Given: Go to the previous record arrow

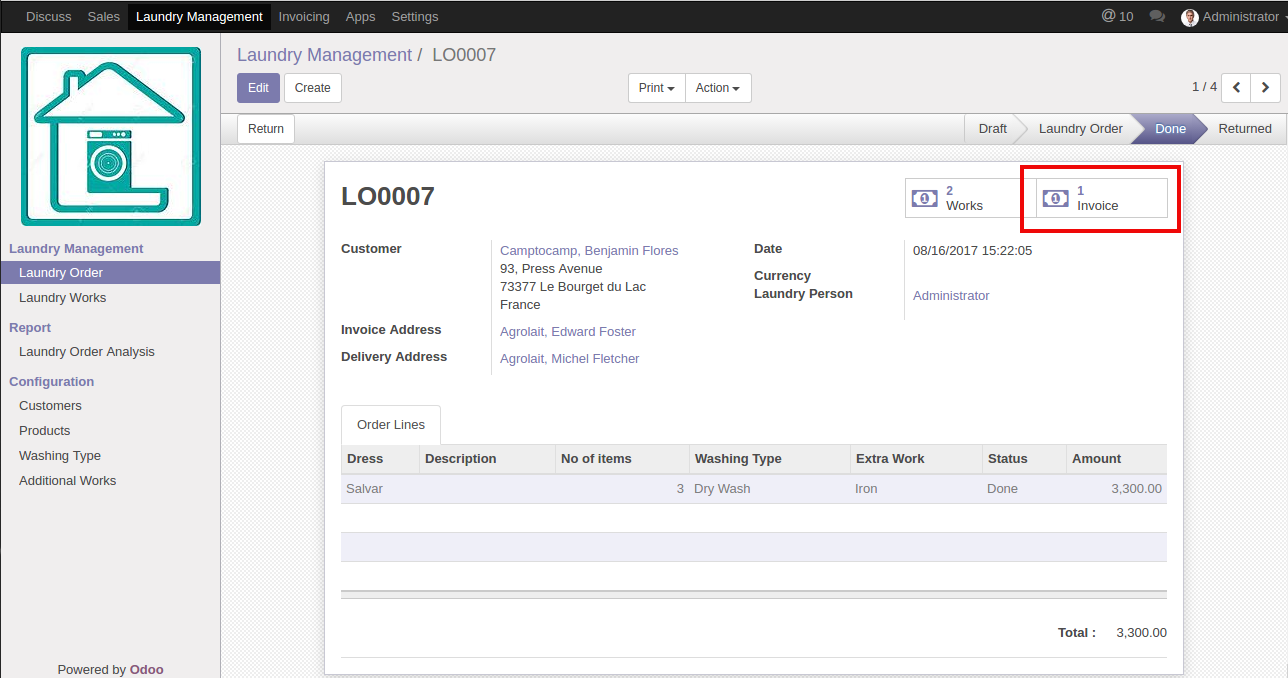Looking at the screenshot, I should [1237, 88].
